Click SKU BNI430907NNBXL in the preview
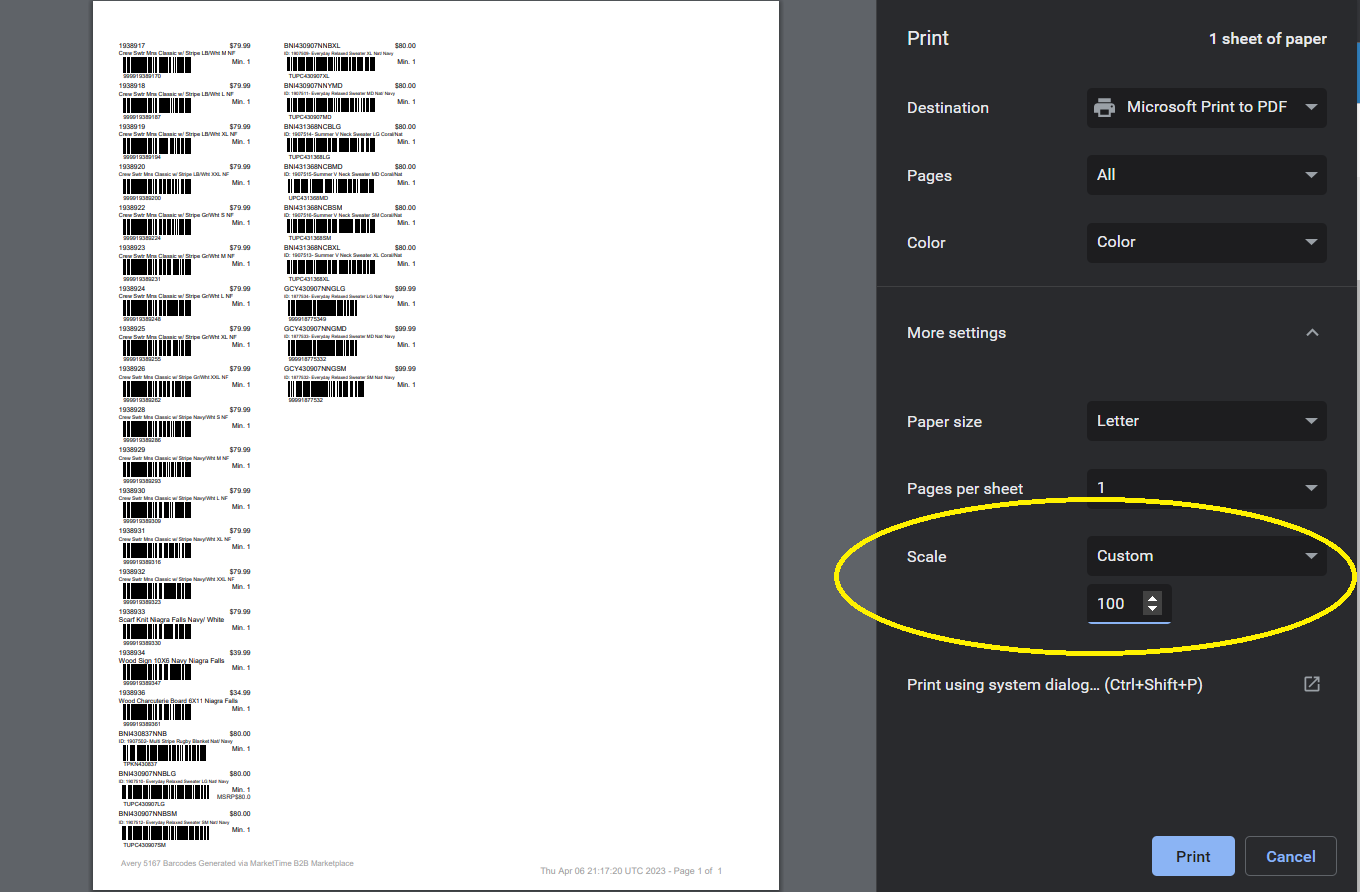Screen dimensions: 1360x892 click(x=312, y=46)
